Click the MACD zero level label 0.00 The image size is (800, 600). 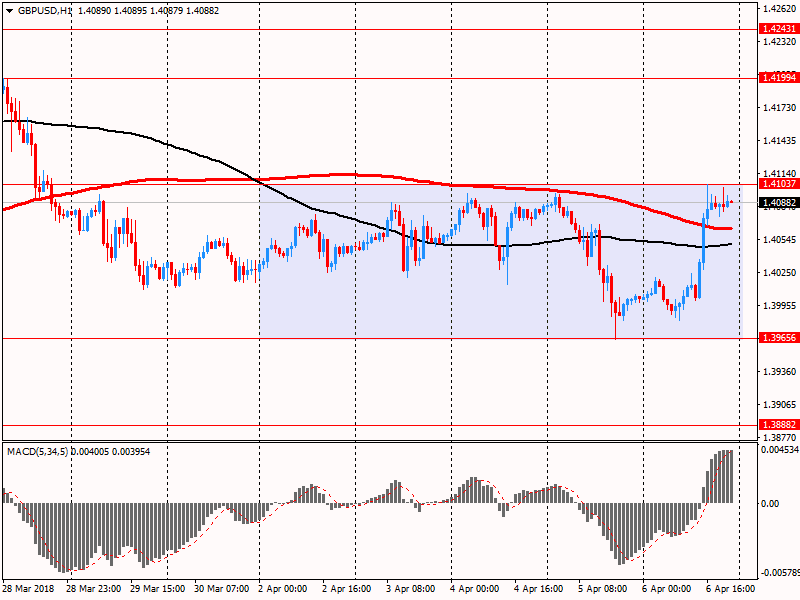tap(770, 504)
